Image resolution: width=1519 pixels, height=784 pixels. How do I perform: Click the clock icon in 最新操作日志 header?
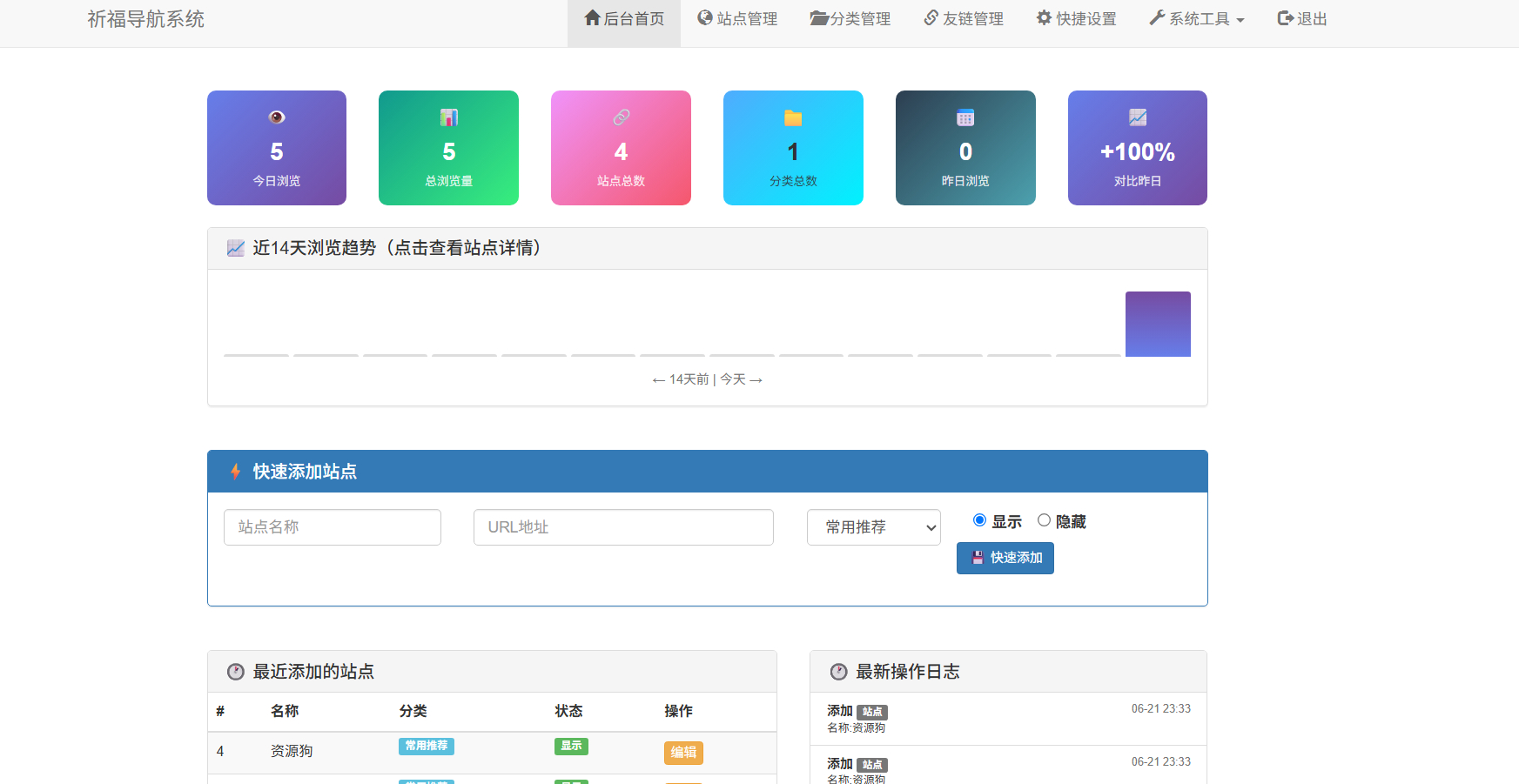pos(839,672)
